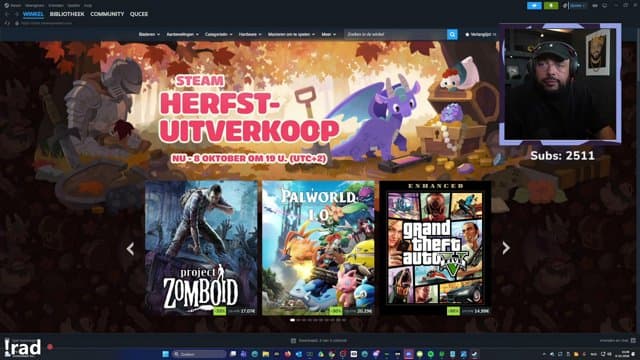
Task: Go back with the Steam back arrow
Action: click(7, 14)
